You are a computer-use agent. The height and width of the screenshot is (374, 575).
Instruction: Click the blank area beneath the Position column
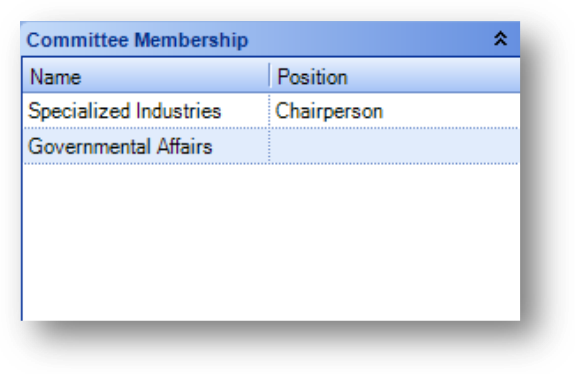click(x=395, y=242)
